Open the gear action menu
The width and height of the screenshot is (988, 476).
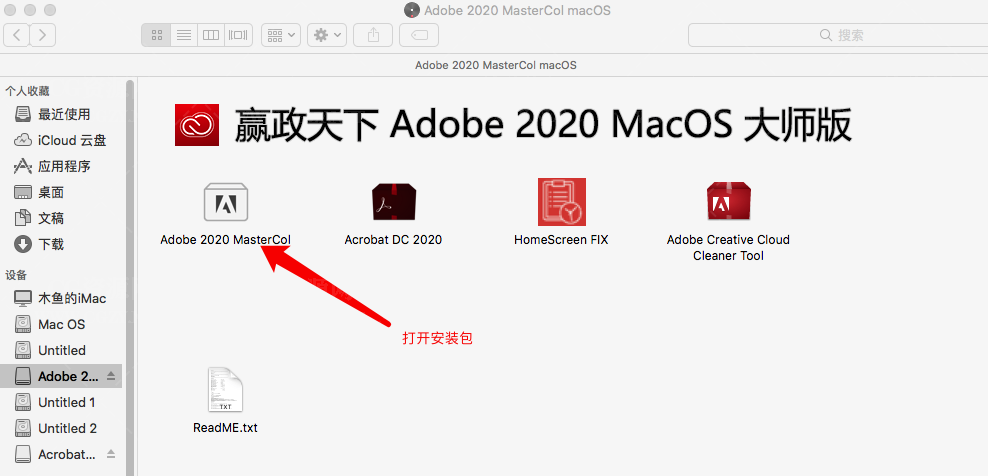tap(327, 35)
